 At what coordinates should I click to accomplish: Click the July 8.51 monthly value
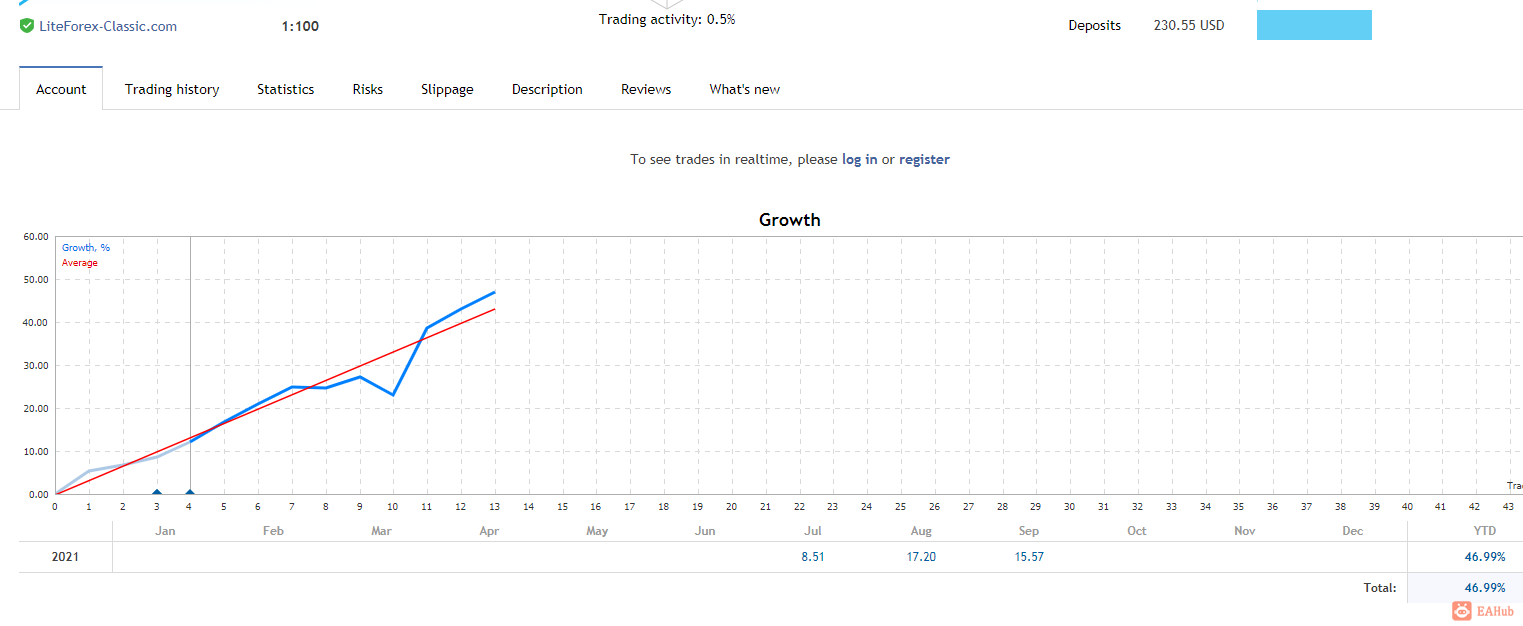coord(812,557)
